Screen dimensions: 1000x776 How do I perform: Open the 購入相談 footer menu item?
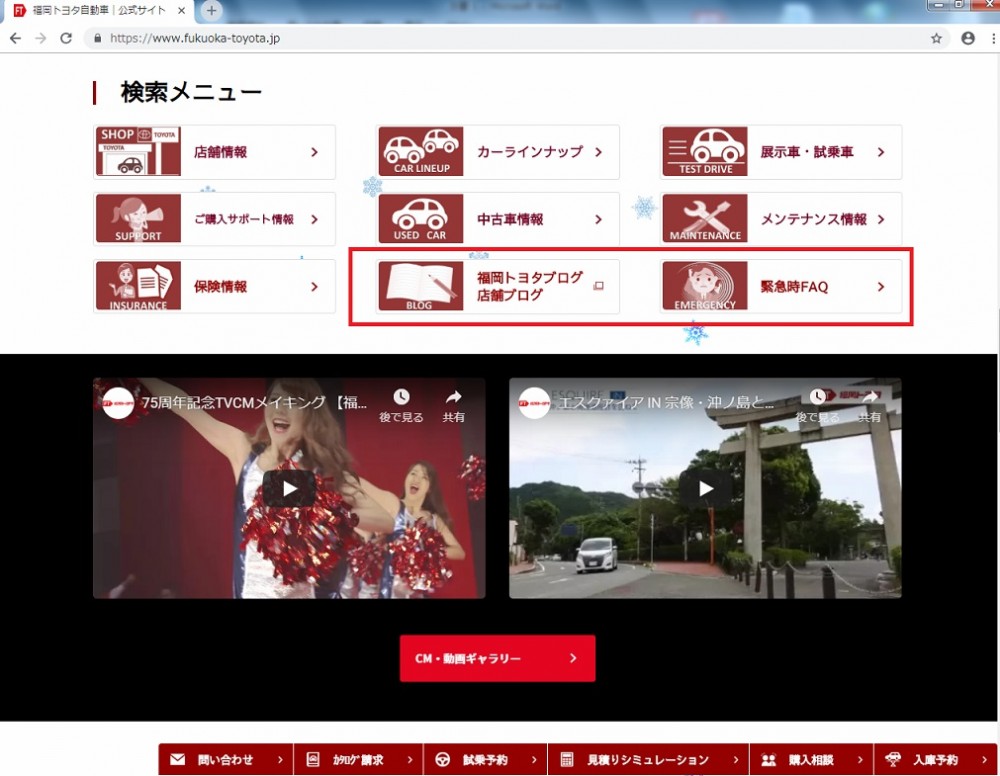click(x=812, y=759)
